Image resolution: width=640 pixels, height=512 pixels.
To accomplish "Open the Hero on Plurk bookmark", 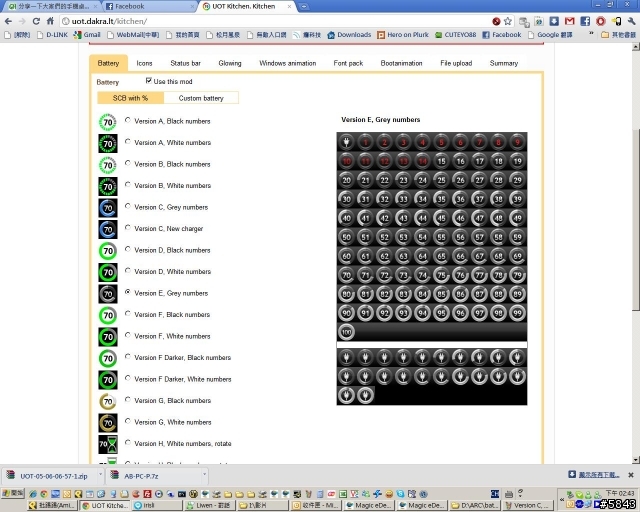I will [403, 35].
